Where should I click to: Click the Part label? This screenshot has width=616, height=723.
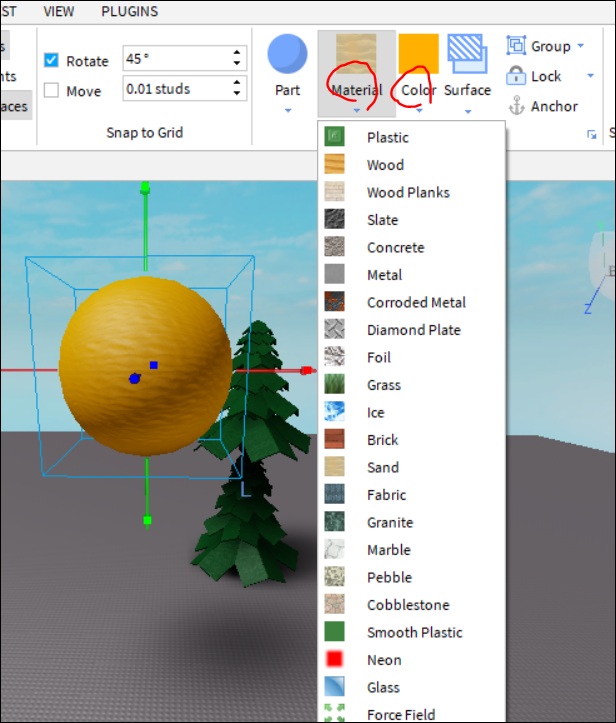287,90
